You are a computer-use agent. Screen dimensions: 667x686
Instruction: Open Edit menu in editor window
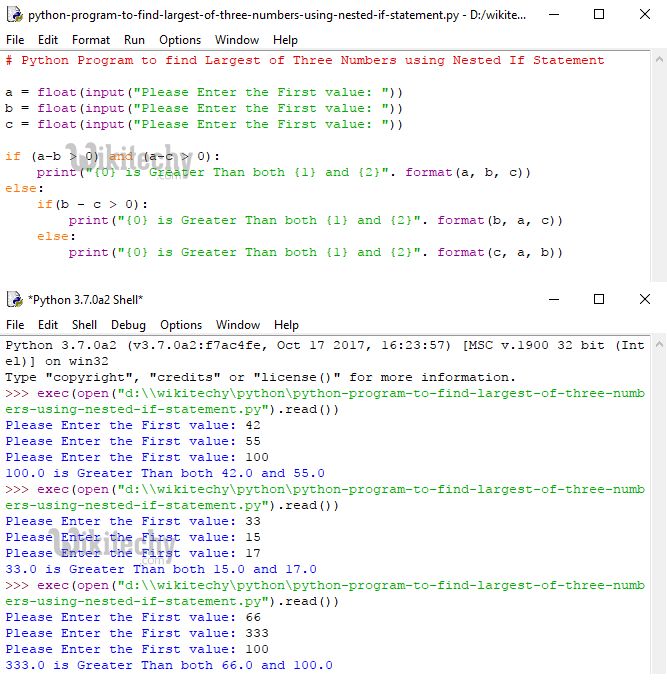48,40
